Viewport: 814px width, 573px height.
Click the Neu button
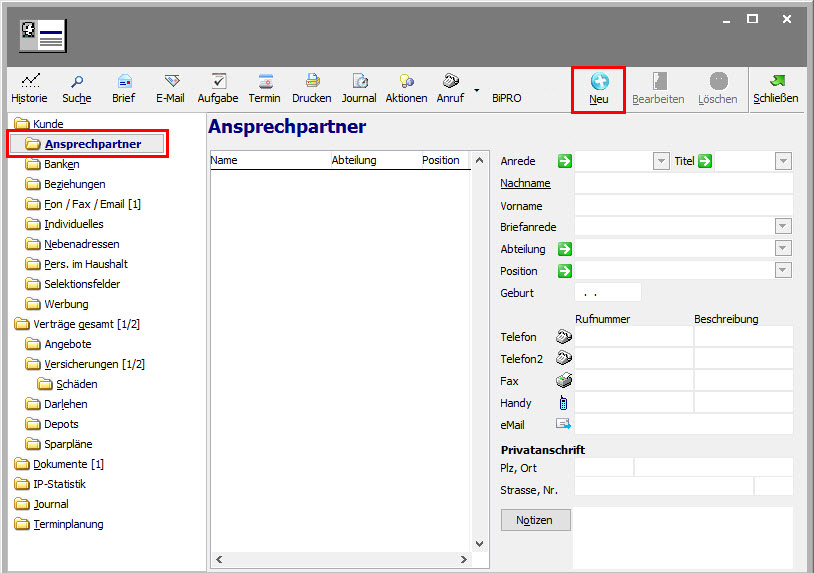(599, 88)
